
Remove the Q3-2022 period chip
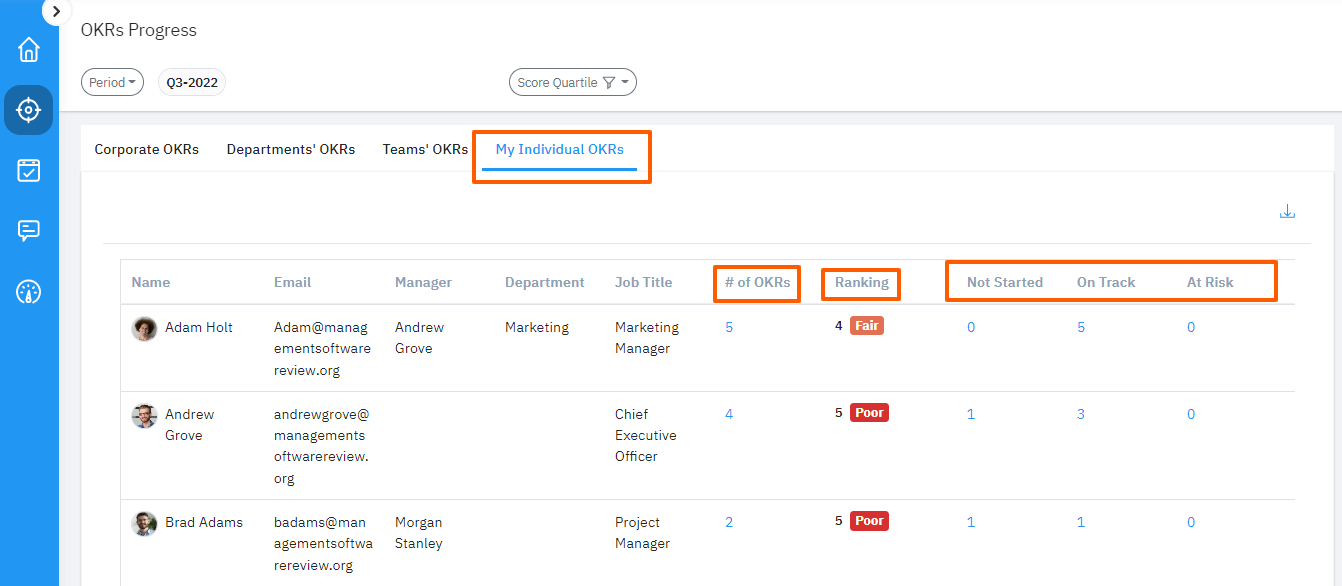coord(191,82)
